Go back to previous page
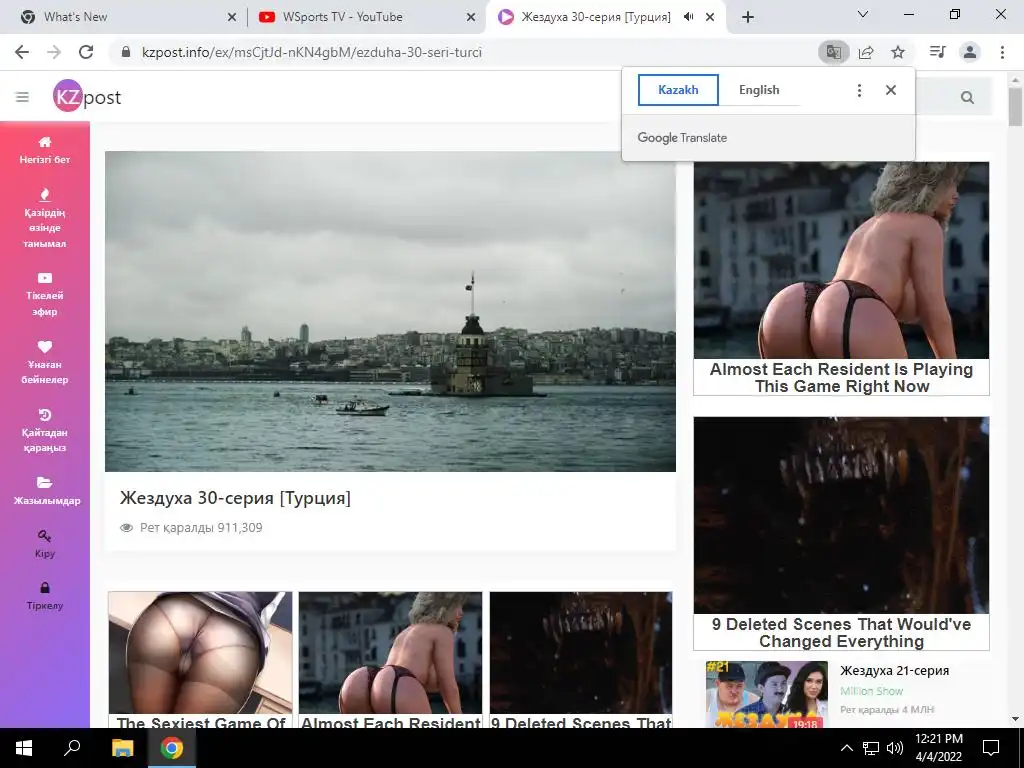The image size is (1024, 768). click(22, 52)
